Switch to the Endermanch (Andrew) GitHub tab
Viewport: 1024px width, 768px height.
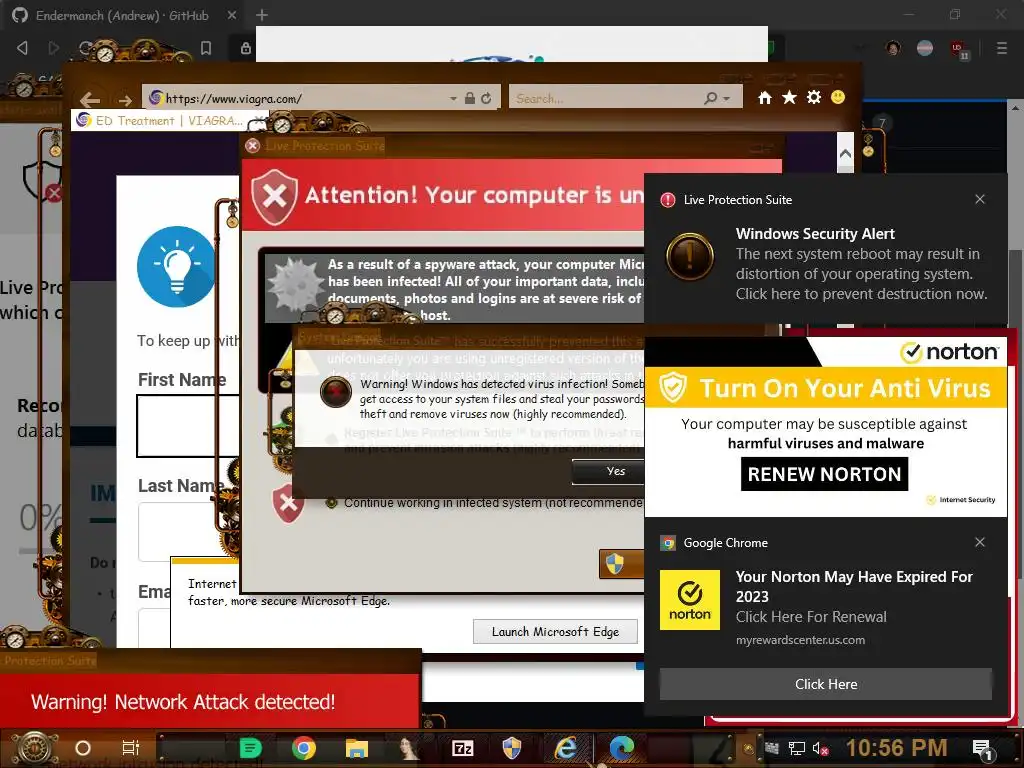121,15
